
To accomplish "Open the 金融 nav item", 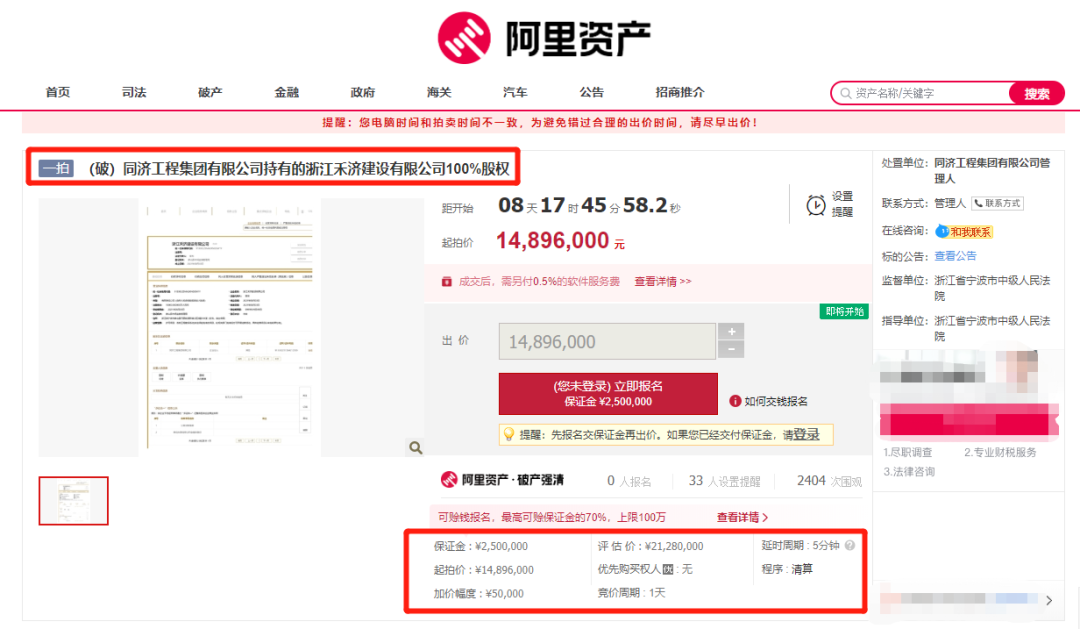I will coord(287,92).
